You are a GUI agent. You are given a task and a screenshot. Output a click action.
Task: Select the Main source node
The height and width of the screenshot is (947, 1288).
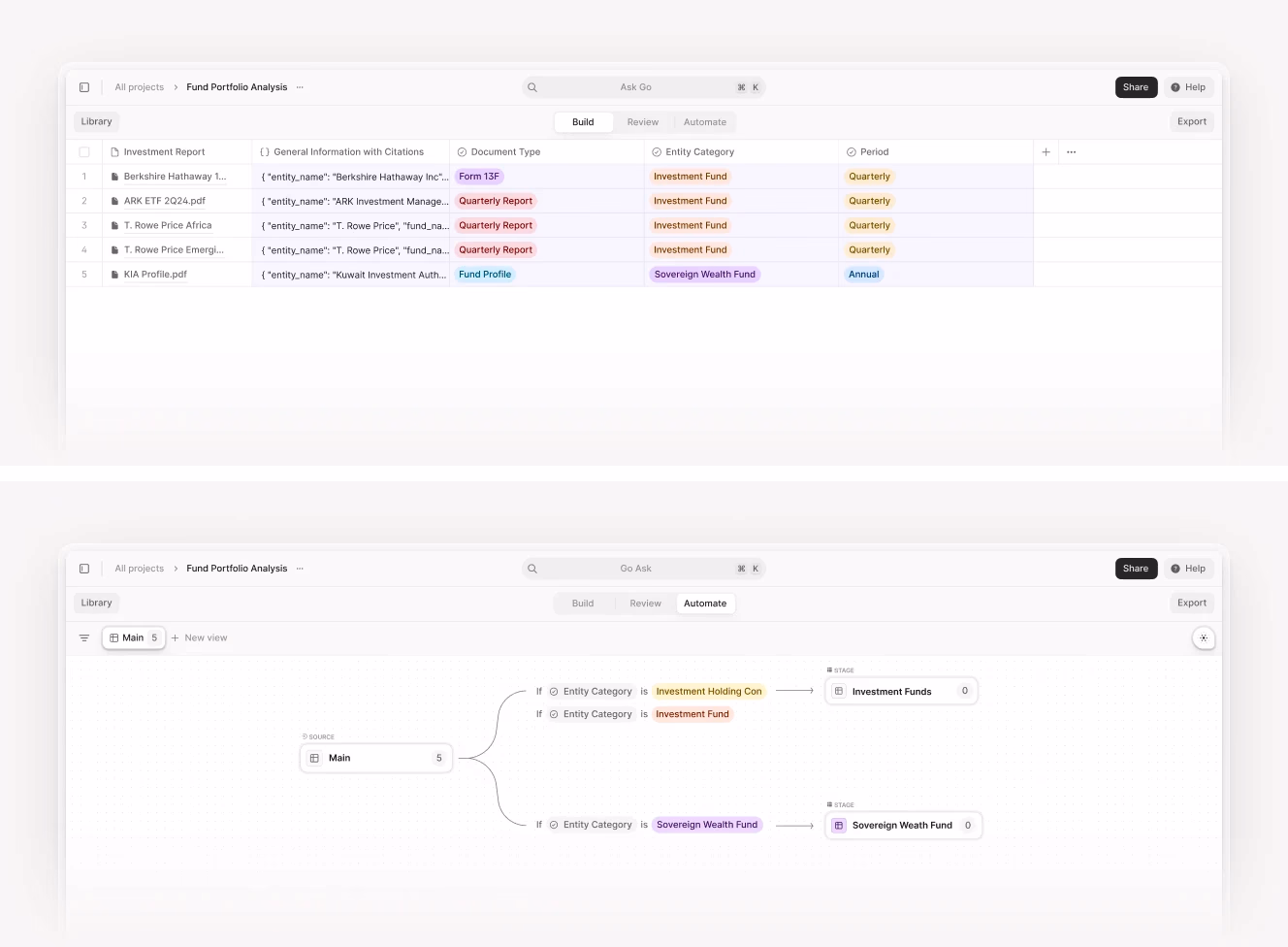point(376,758)
